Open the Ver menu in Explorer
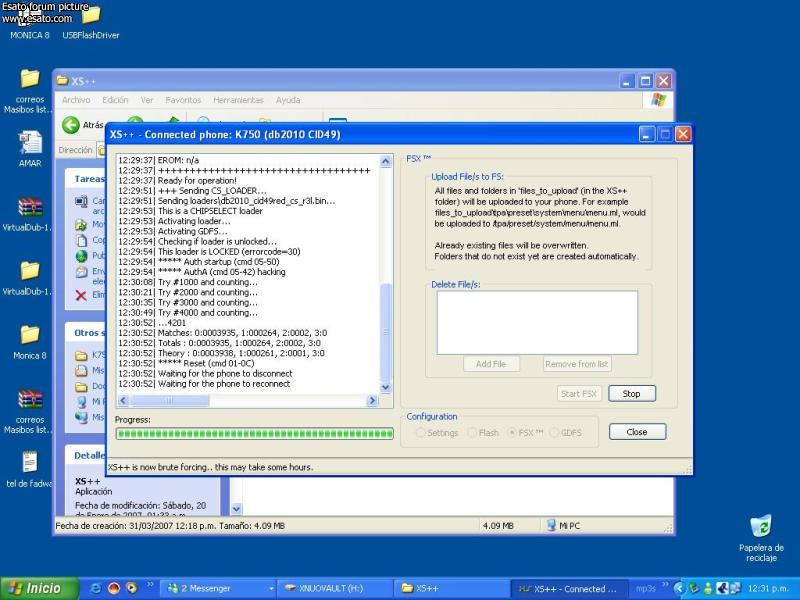 [x=147, y=100]
